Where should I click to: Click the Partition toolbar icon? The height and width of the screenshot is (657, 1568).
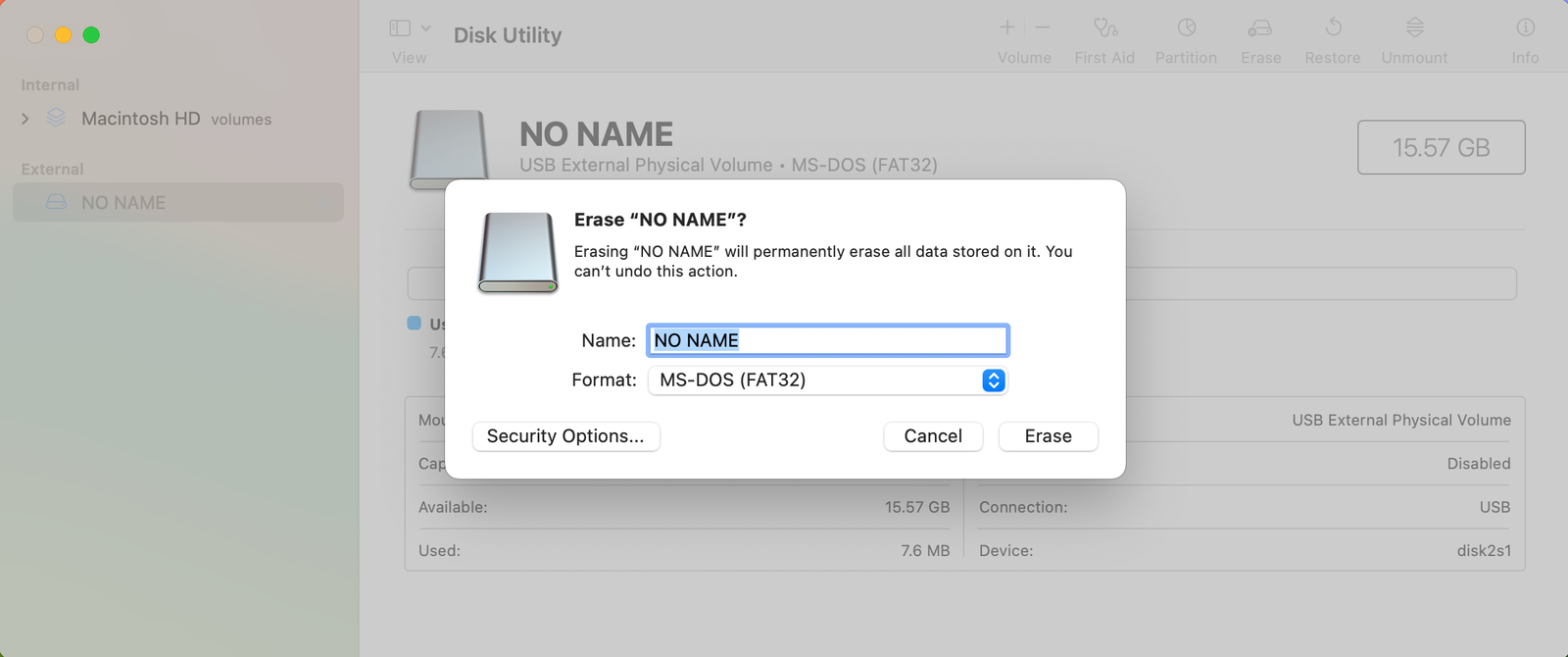pyautogui.click(x=1187, y=27)
